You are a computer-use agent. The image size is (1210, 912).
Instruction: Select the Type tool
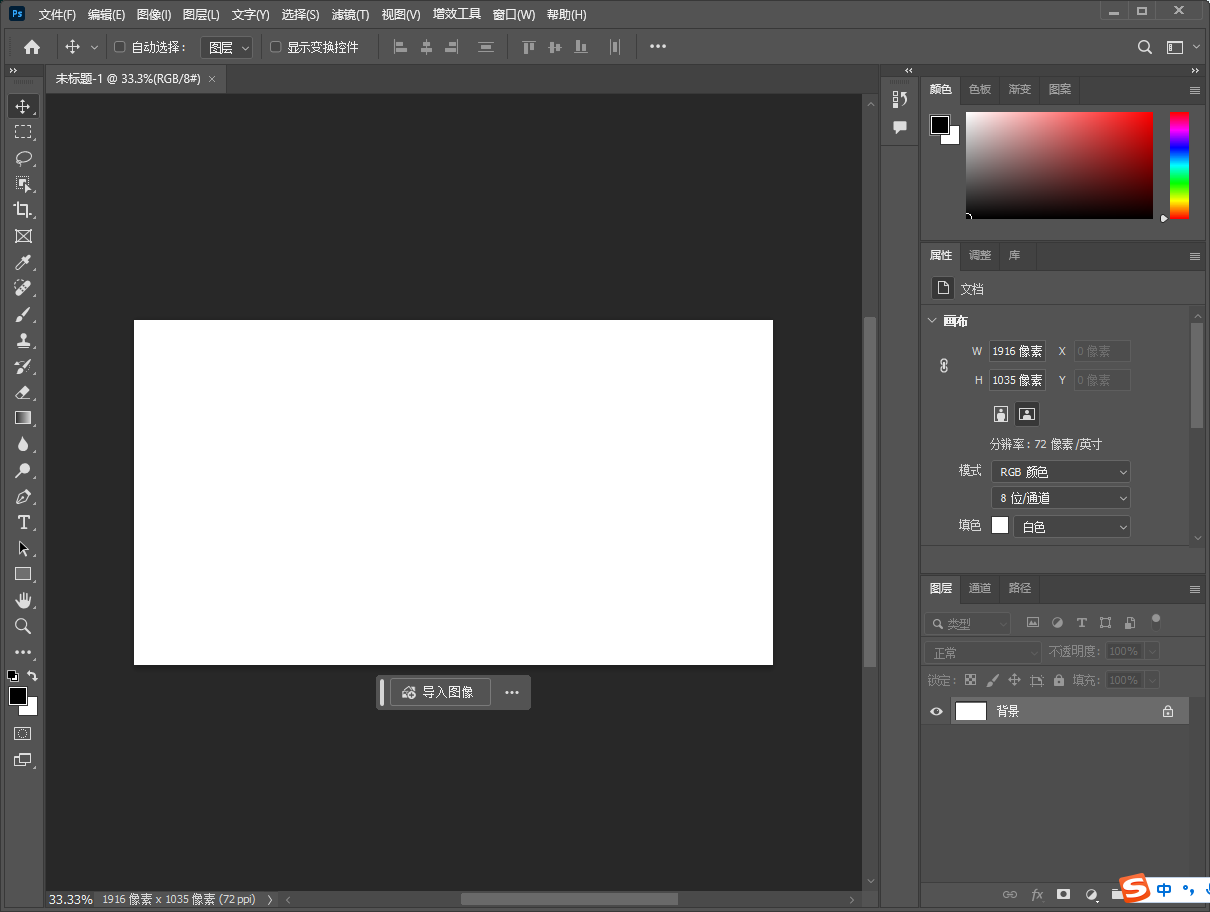(x=24, y=522)
